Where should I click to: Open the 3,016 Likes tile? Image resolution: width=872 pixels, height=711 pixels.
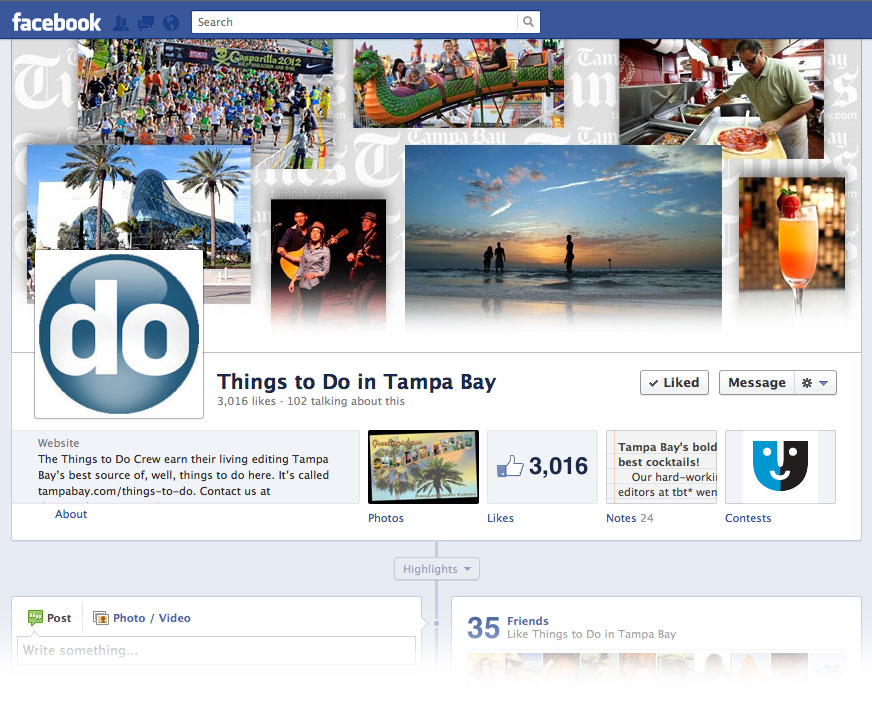[x=542, y=467]
